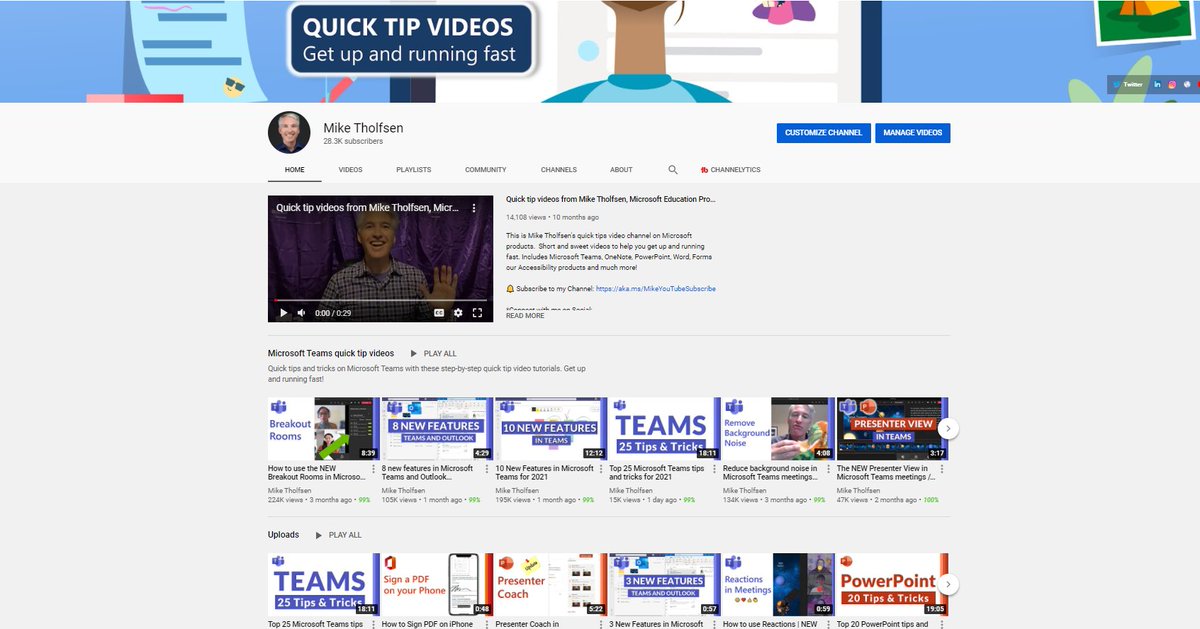The image size is (1200, 629).
Task: Seek along the trailer progress bar
Action: [380, 300]
